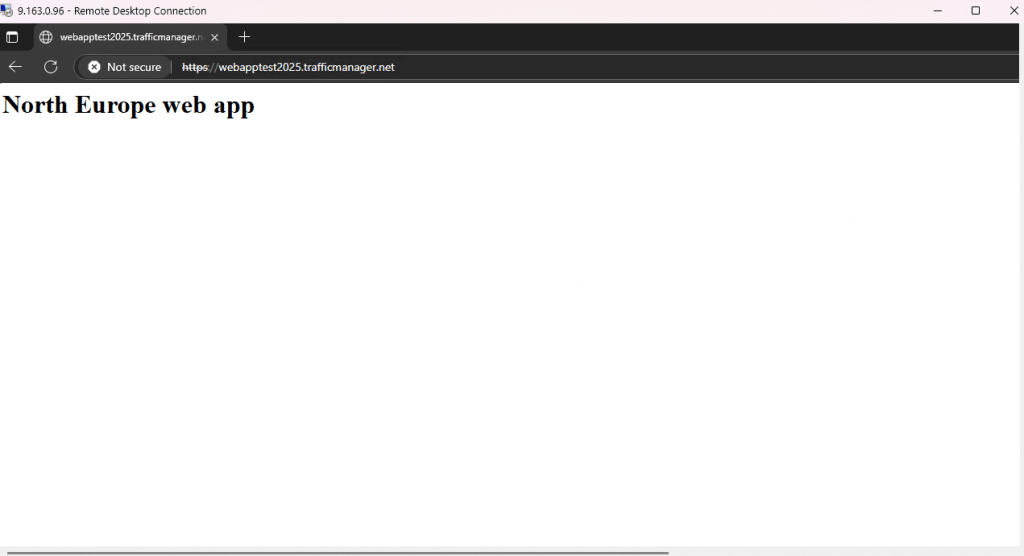Click the North Europe web app heading
This screenshot has width=1024, height=556.
[129, 105]
